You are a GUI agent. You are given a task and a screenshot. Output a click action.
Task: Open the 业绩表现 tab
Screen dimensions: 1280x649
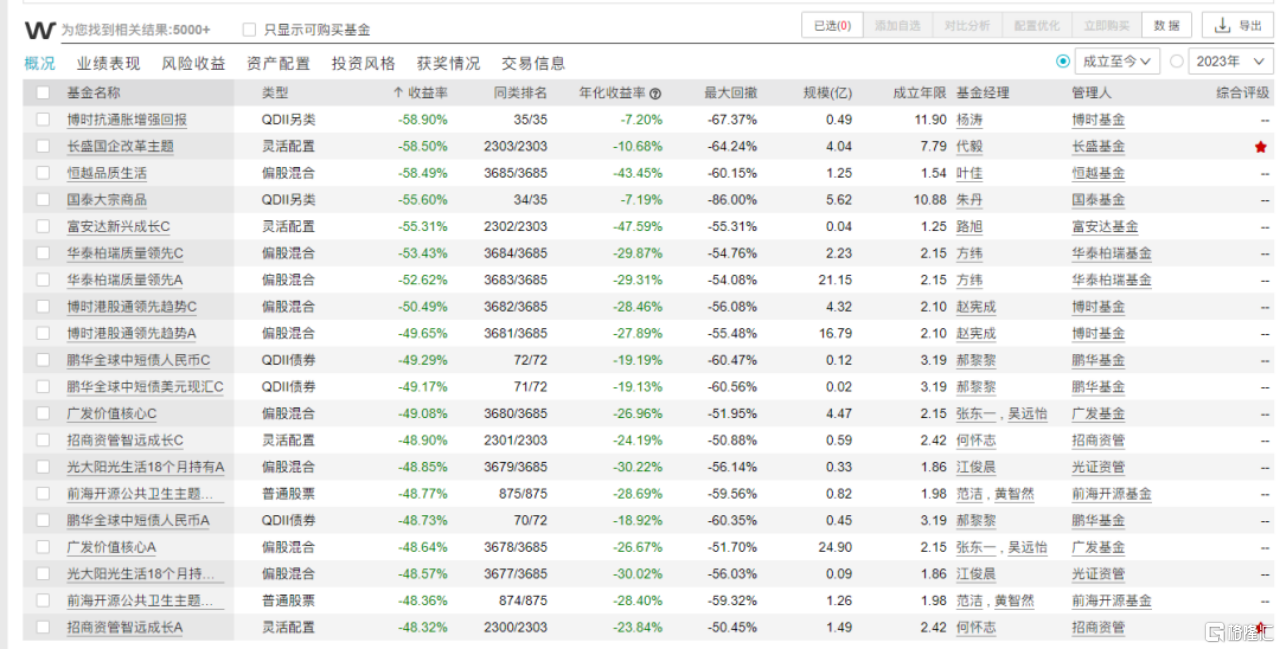click(x=108, y=63)
